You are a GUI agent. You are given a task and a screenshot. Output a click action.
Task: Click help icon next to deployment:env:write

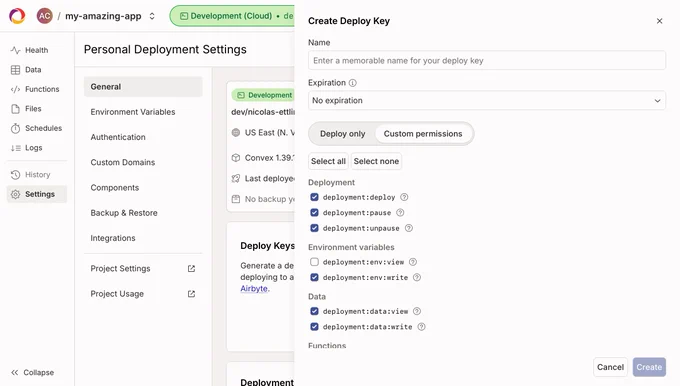[x=417, y=278]
